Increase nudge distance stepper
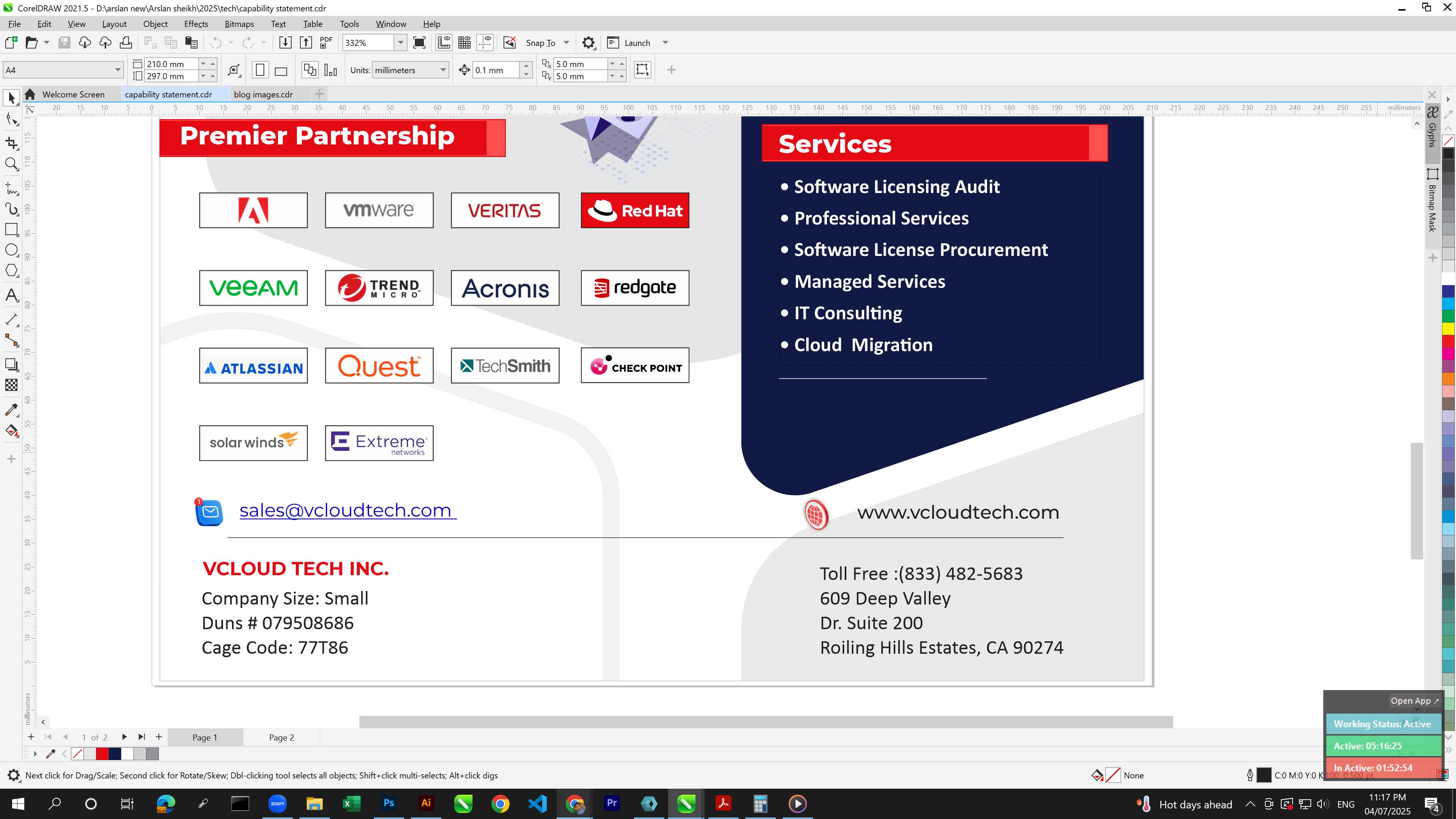 526,66
